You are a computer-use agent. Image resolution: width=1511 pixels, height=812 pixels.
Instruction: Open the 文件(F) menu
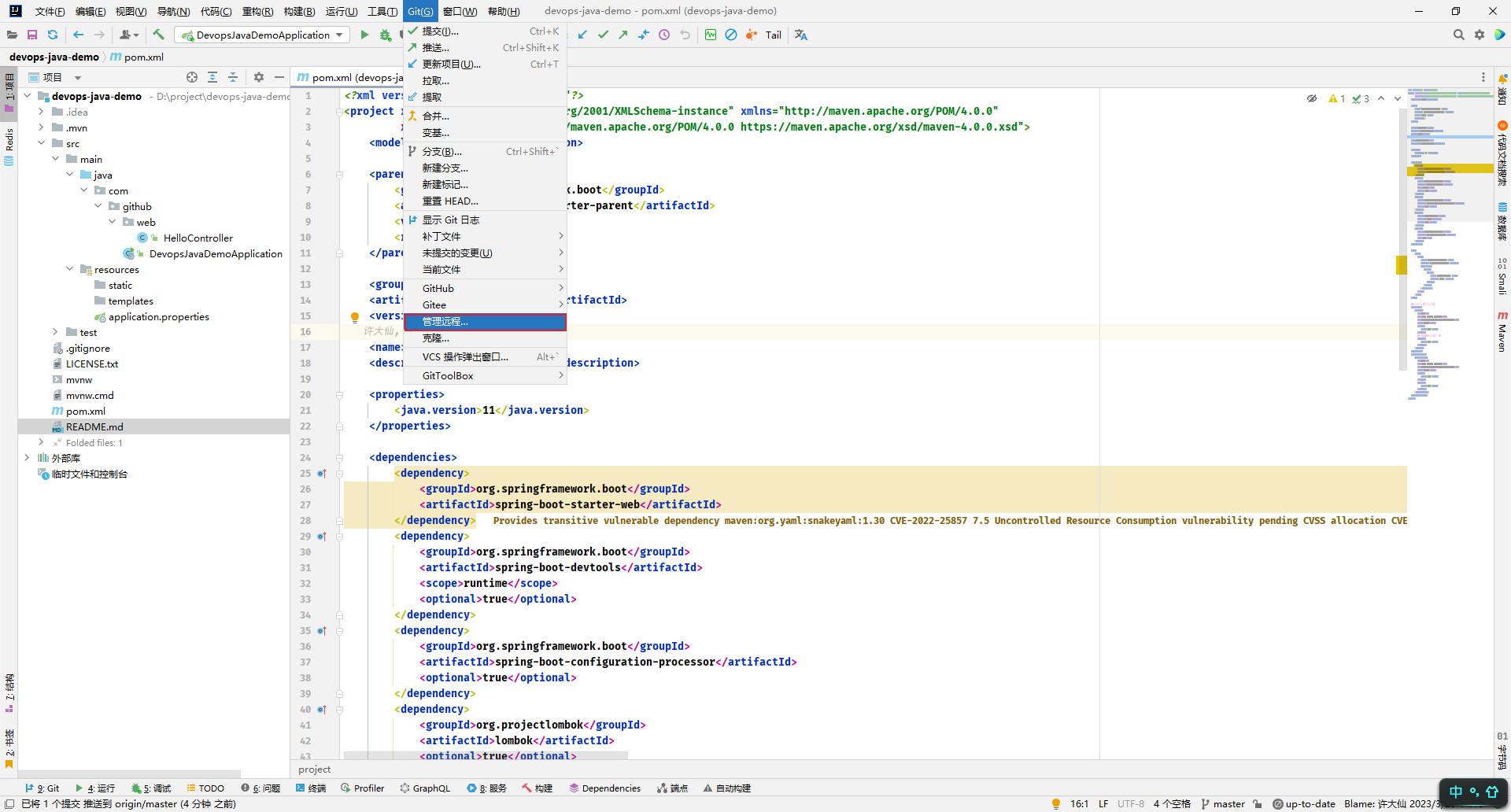(50, 11)
